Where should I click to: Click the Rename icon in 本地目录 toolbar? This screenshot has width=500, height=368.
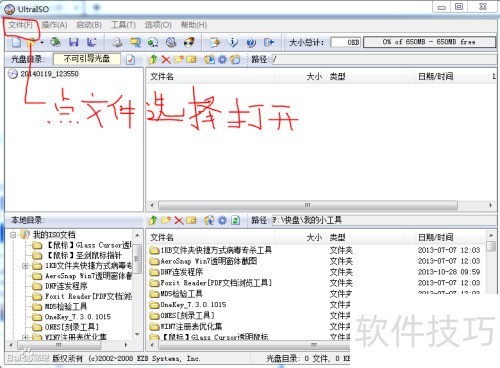(191, 220)
